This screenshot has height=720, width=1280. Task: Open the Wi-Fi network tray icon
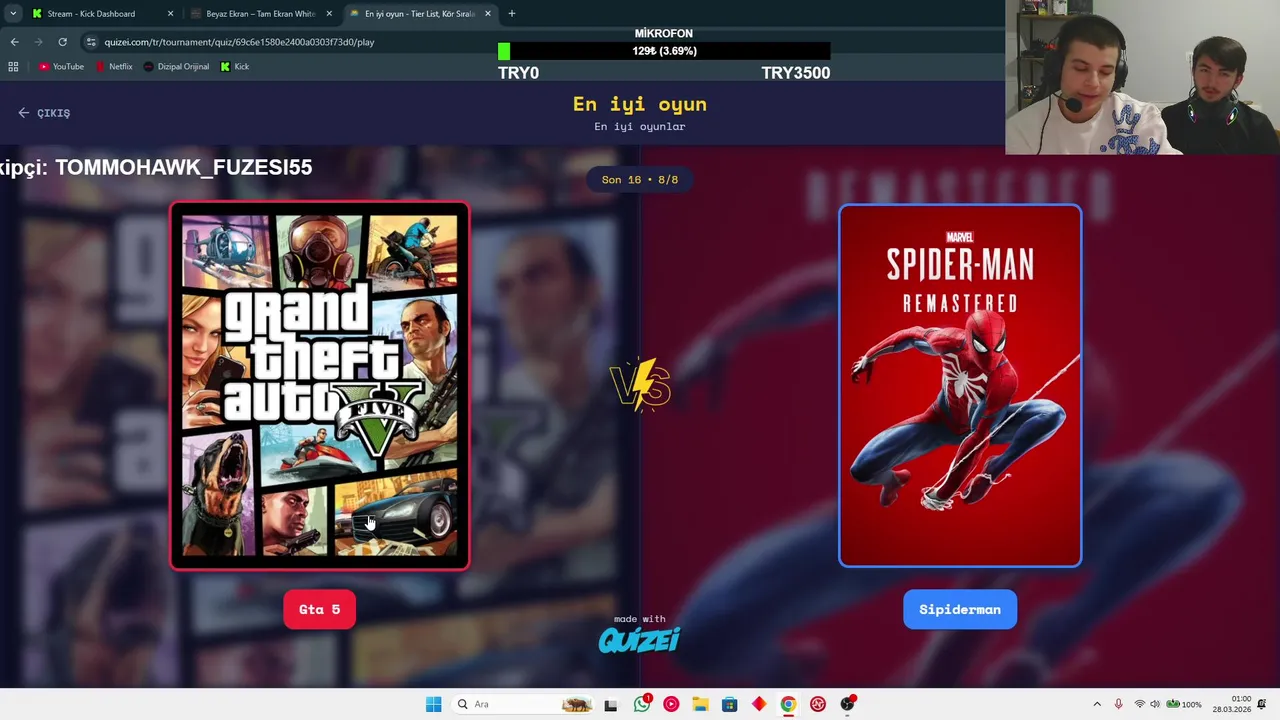point(1139,704)
